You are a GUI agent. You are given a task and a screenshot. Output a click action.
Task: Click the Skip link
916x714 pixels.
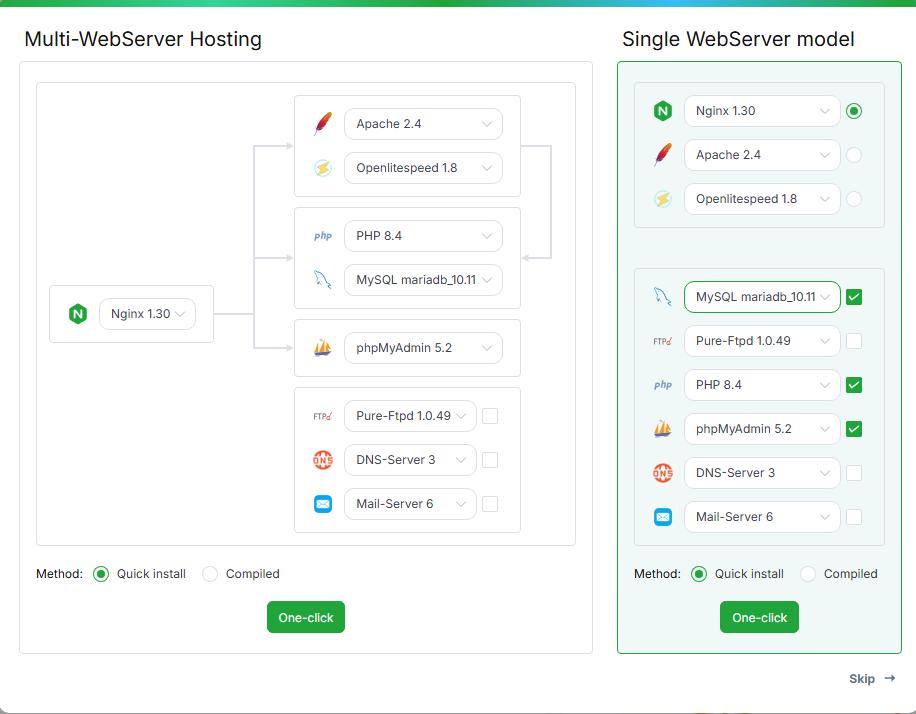pos(872,679)
